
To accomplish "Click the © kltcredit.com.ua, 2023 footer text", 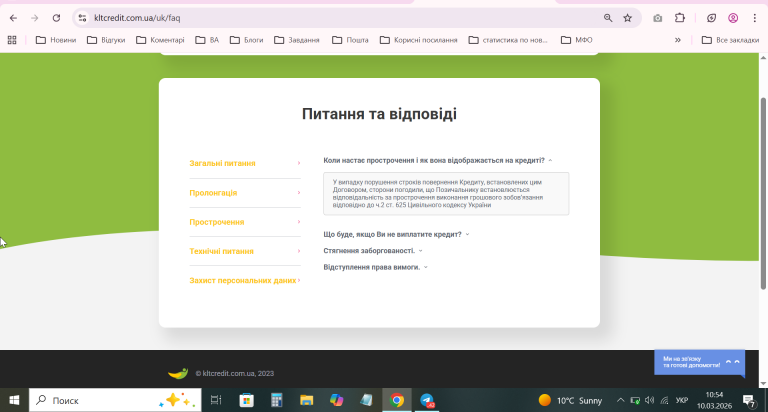I will coord(235,373).
